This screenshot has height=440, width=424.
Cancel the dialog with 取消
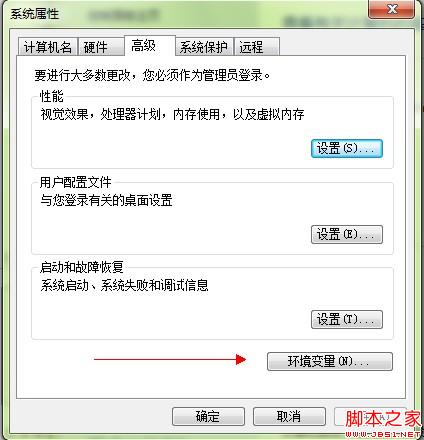(x=289, y=416)
